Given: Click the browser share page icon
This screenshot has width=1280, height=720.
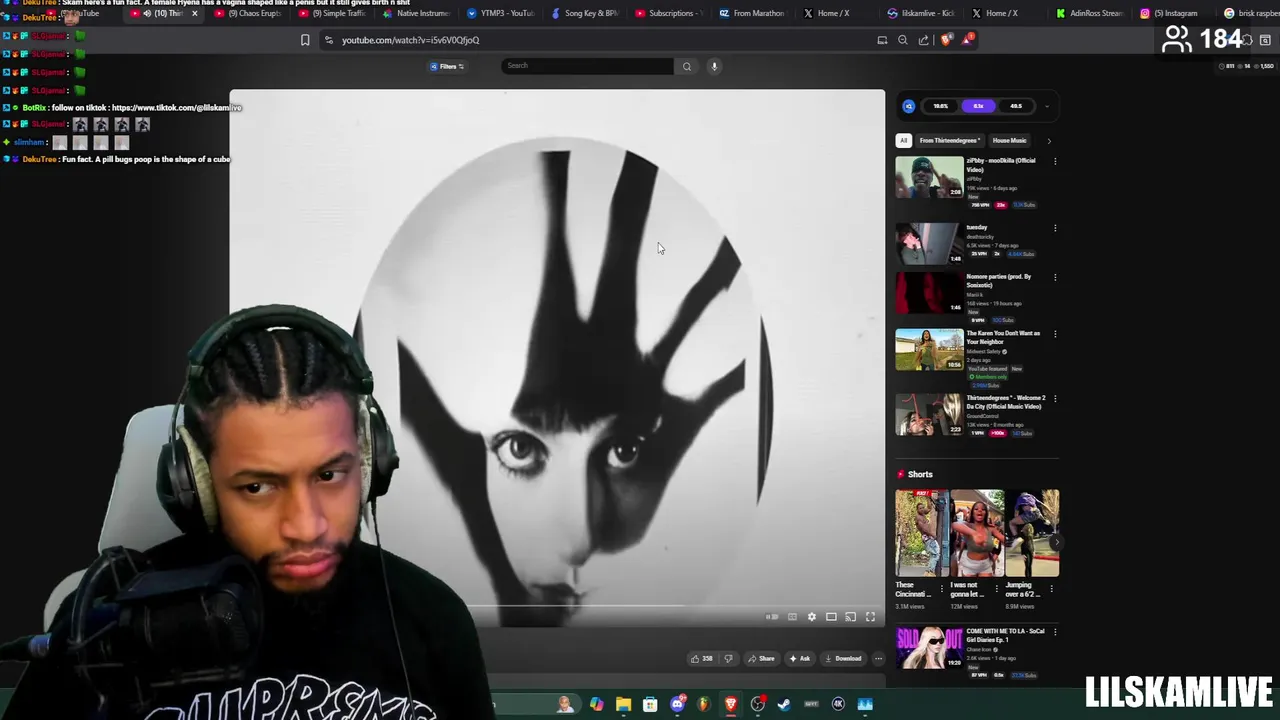Looking at the screenshot, I should (924, 40).
